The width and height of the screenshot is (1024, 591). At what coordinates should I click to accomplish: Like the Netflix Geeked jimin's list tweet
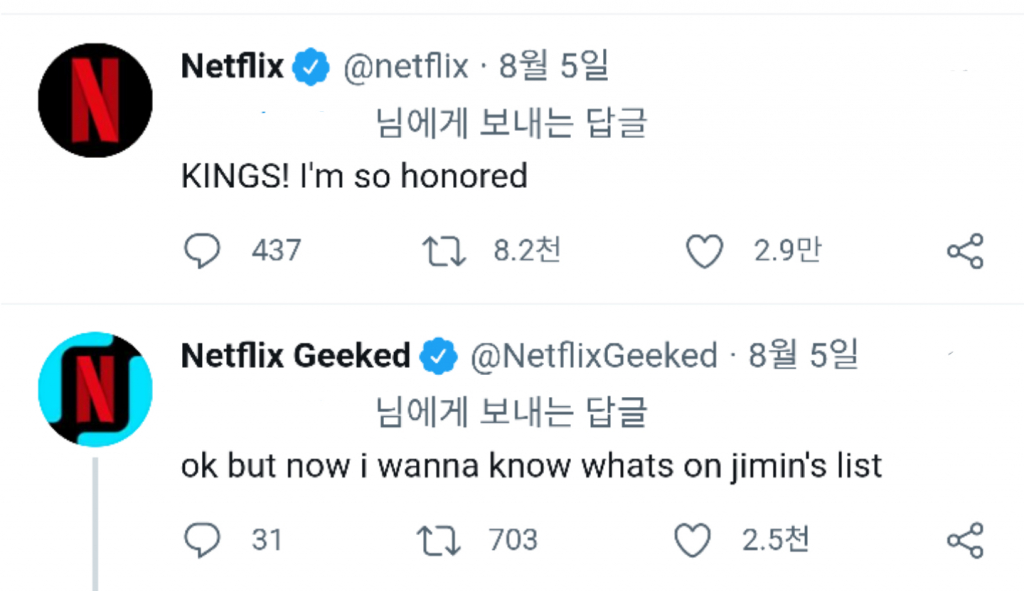click(692, 541)
